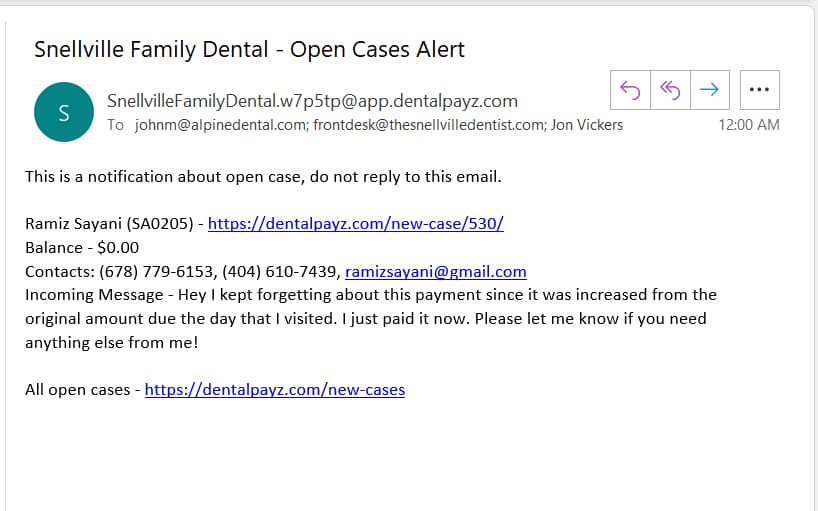Click recipient Jon Vickers

pos(587,125)
